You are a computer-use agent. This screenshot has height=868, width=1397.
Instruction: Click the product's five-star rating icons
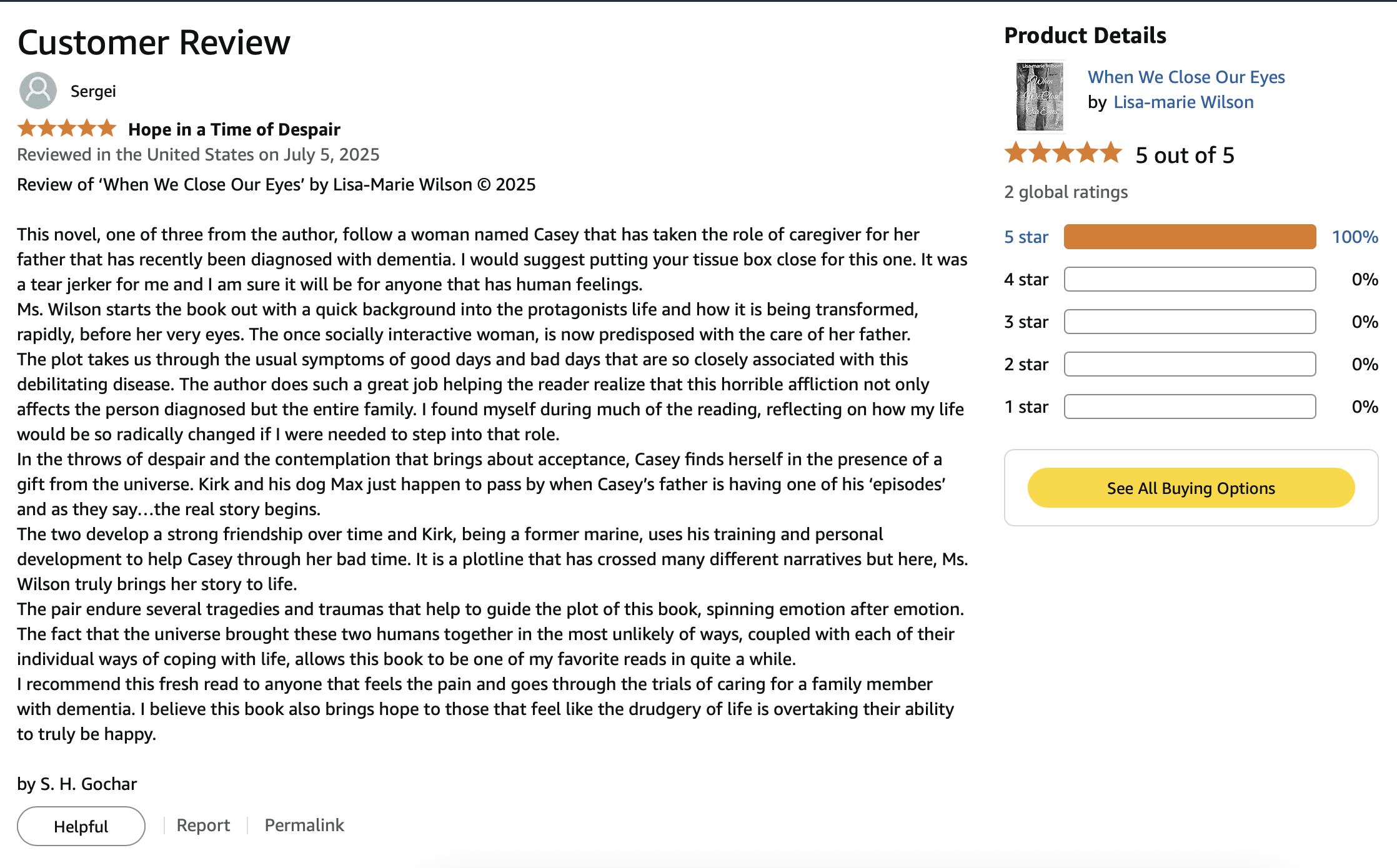[1063, 153]
